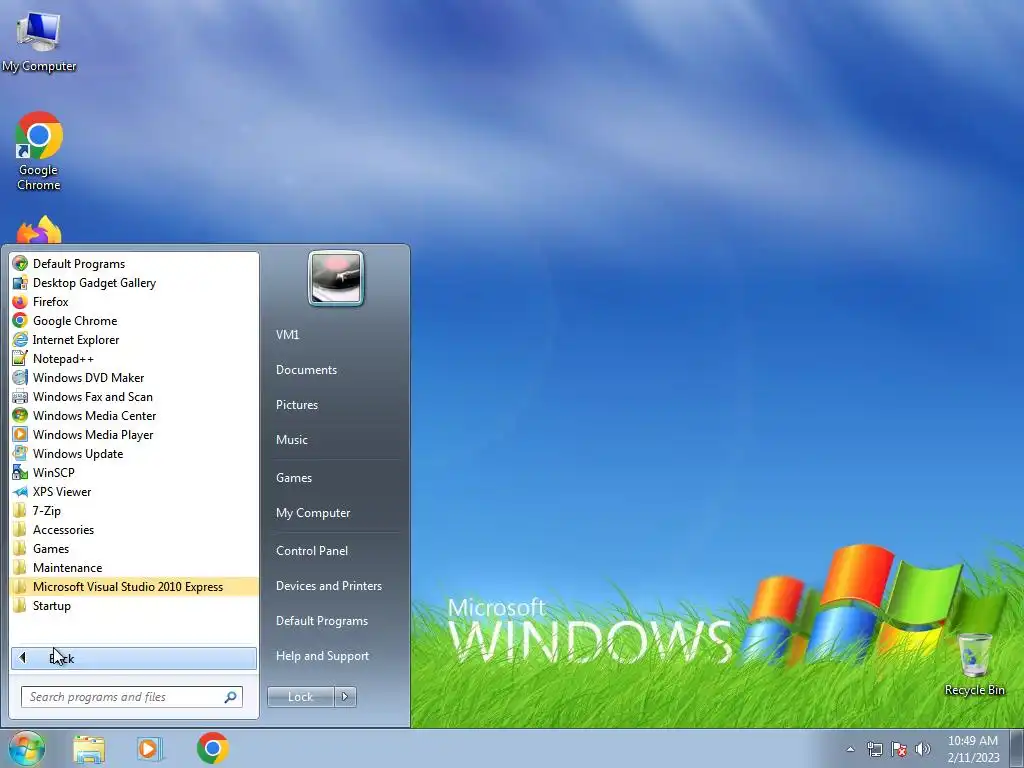Click the Firefox icon in Start menu
Image resolution: width=1024 pixels, height=768 pixels.
pyautogui.click(x=20, y=302)
